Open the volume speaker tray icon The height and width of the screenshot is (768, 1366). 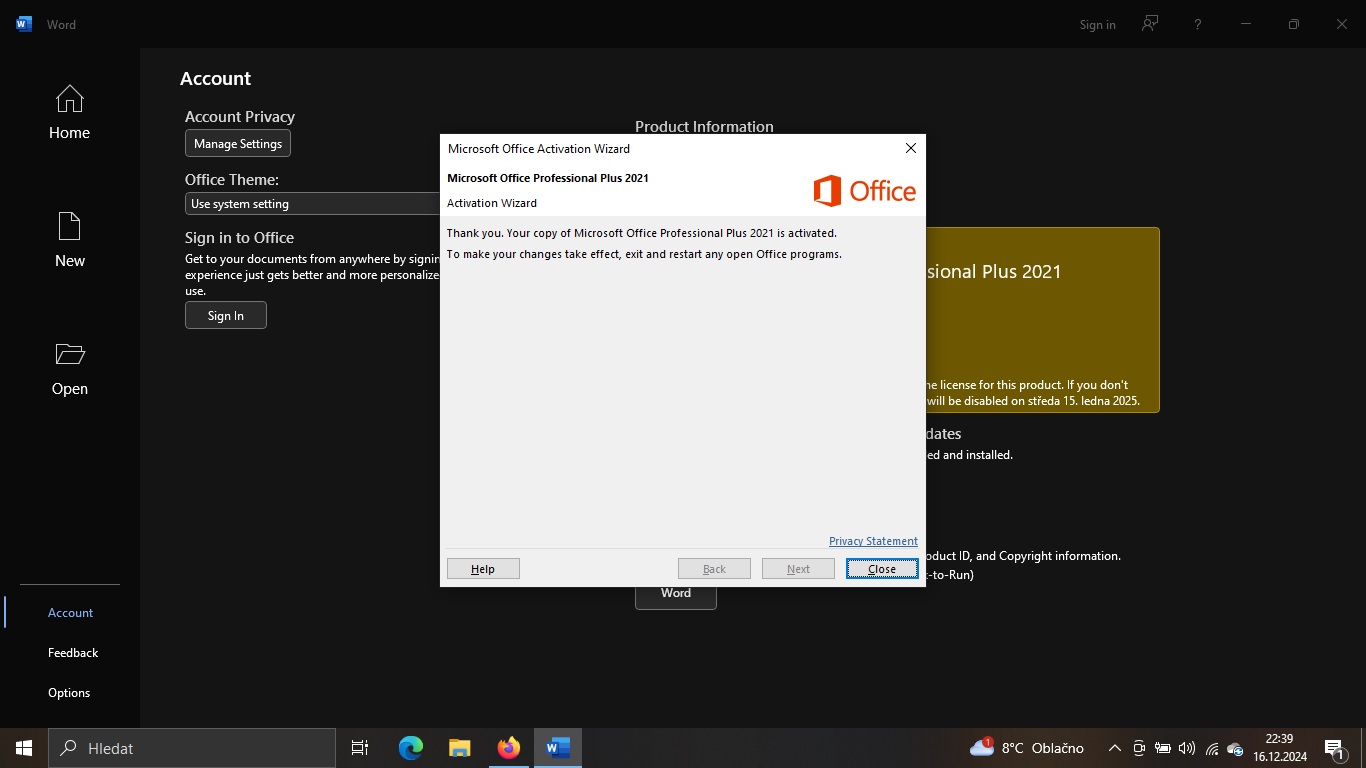coord(1187,748)
